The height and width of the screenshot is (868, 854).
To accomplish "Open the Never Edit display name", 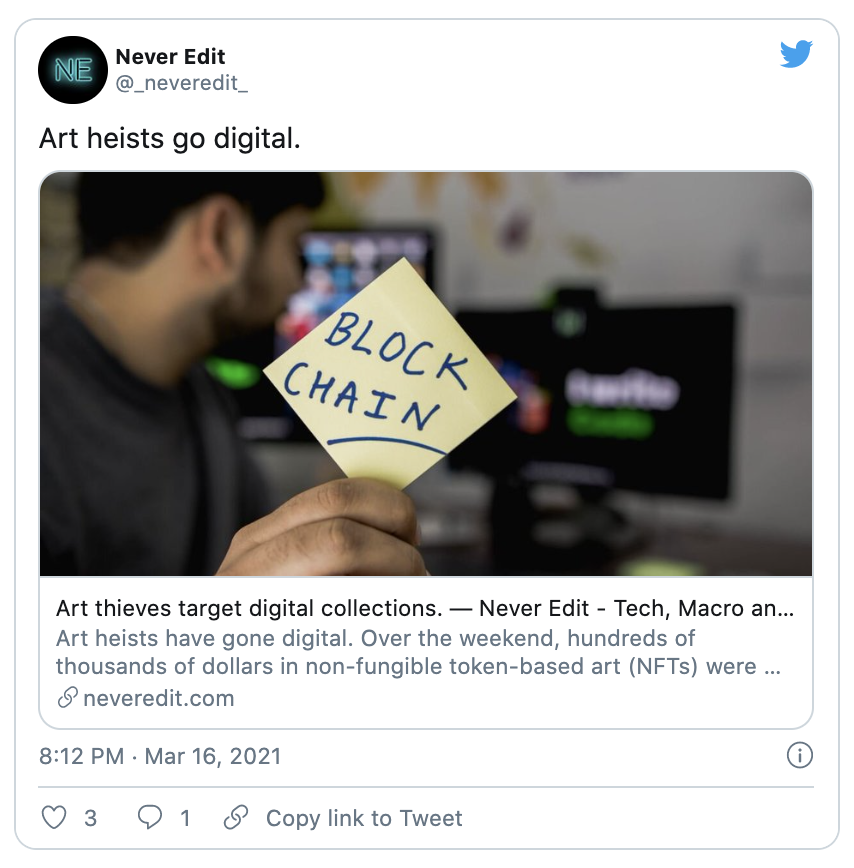I will point(170,56).
